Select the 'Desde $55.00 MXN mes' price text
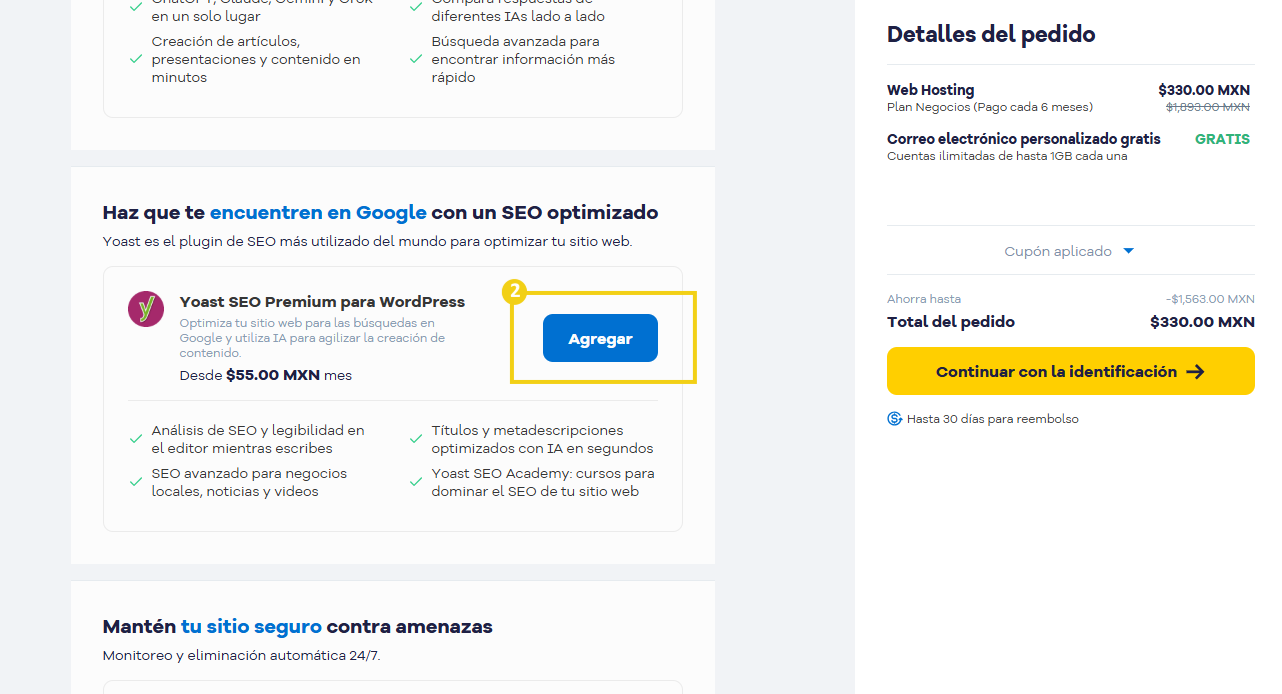This screenshot has width=1282, height=694. click(x=266, y=376)
